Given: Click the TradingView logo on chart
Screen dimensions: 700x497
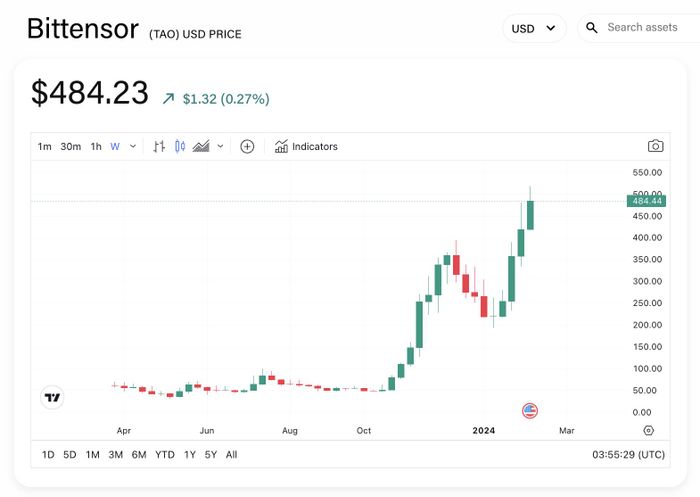Looking at the screenshot, I should pyautogui.click(x=52, y=397).
